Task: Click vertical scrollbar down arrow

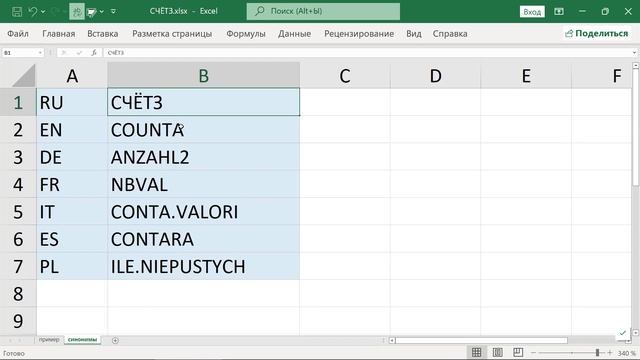Action: click(x=636, y=333)
